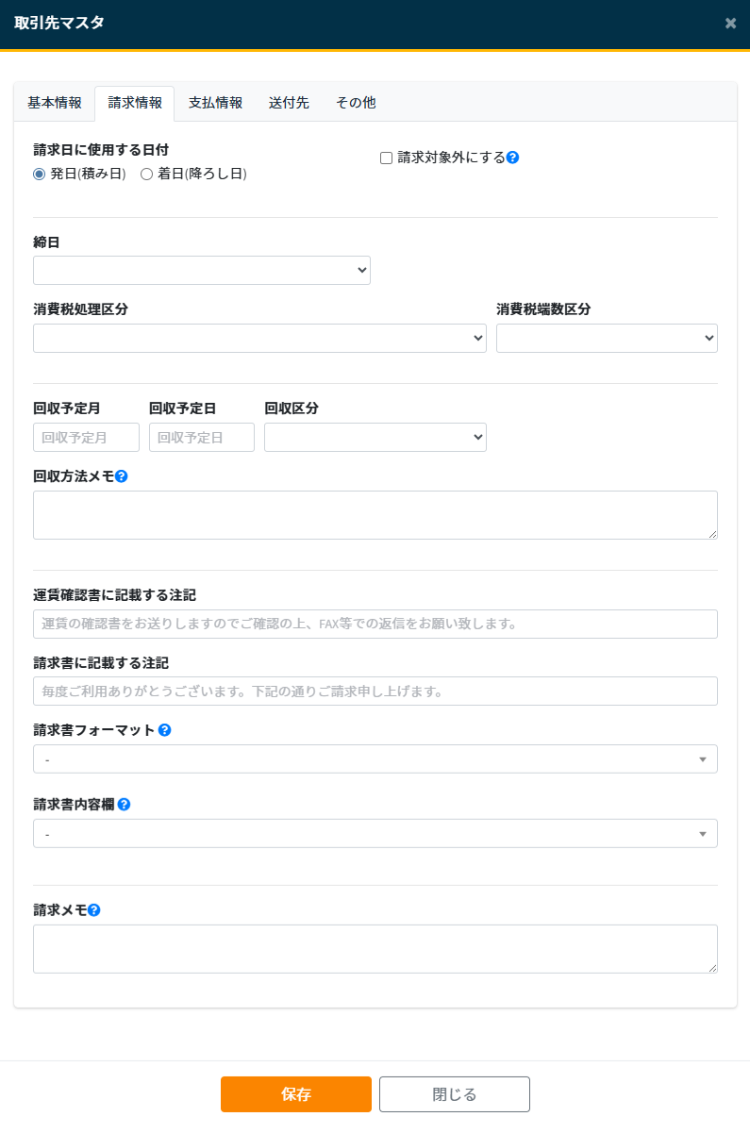Focus the 回収予定月 input field
Screen dimensions: 750x1121
click(x=86, y=437)
